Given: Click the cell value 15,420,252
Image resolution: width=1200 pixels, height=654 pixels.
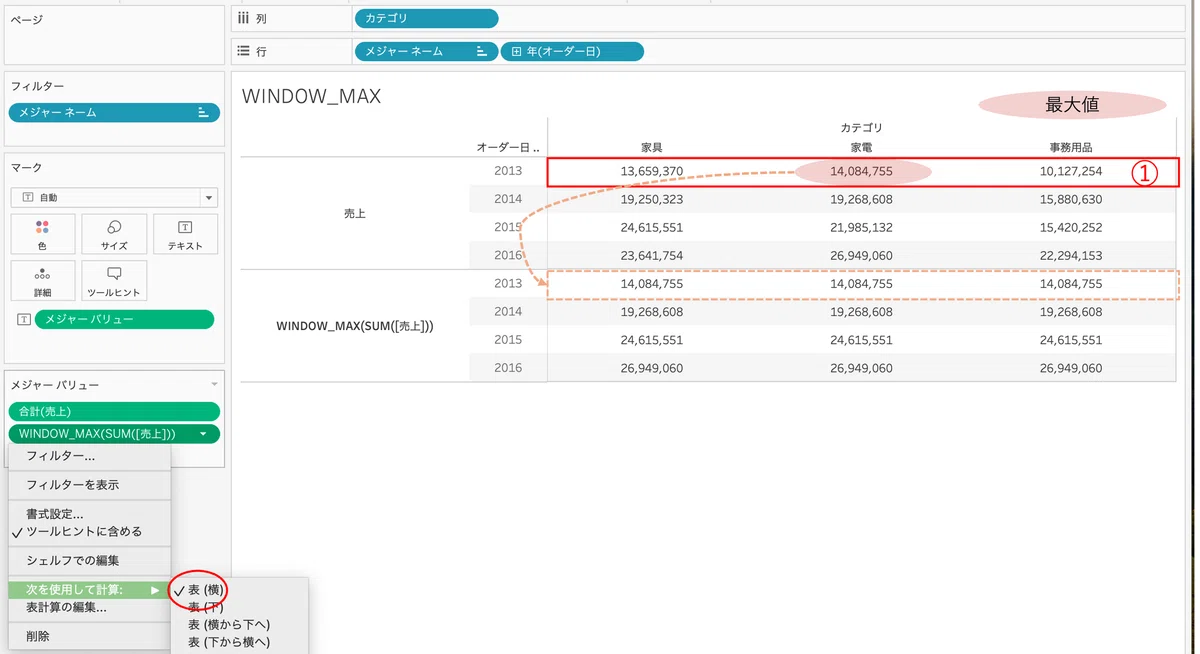Looking at the screenshot, I should pos(1071,227).
